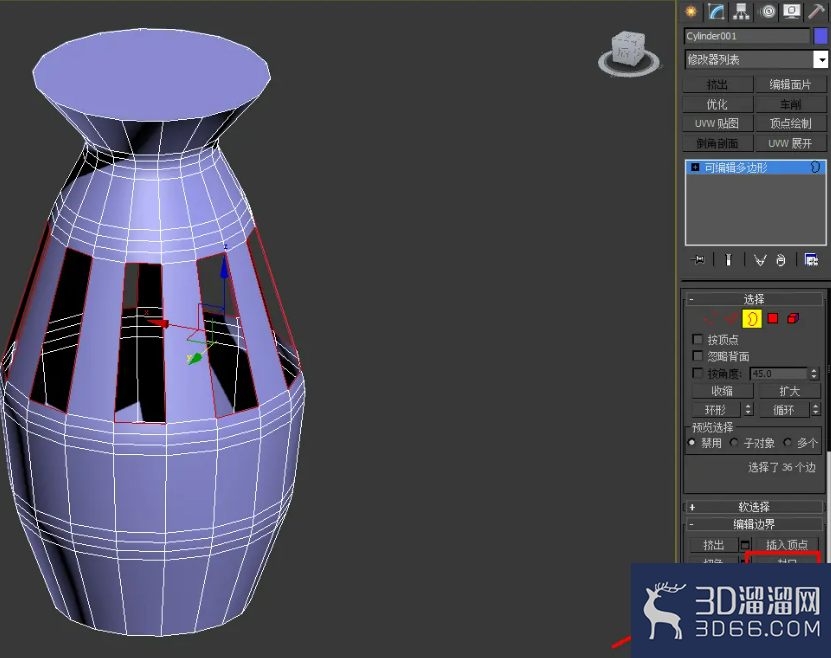
Task: Collapse the 选择 rollout
Action: click(754, 299)
